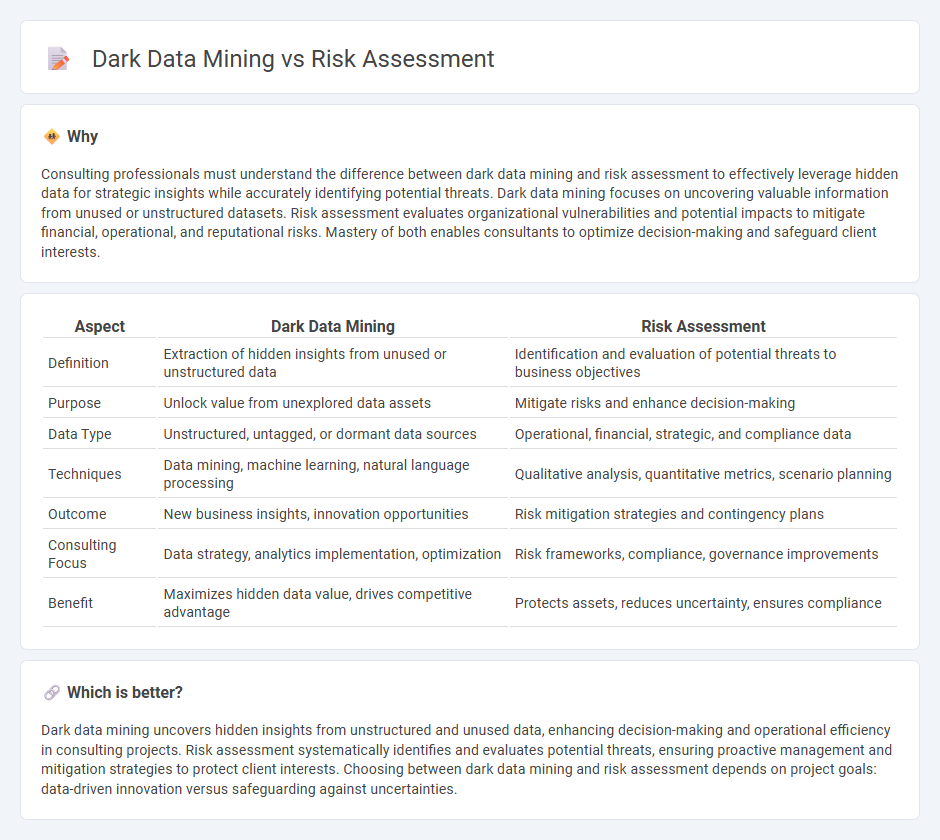Click cell 'Data mining, machine learning, natural language processing'
Viewport: 940px width, 840px height.
pos(333,474)
